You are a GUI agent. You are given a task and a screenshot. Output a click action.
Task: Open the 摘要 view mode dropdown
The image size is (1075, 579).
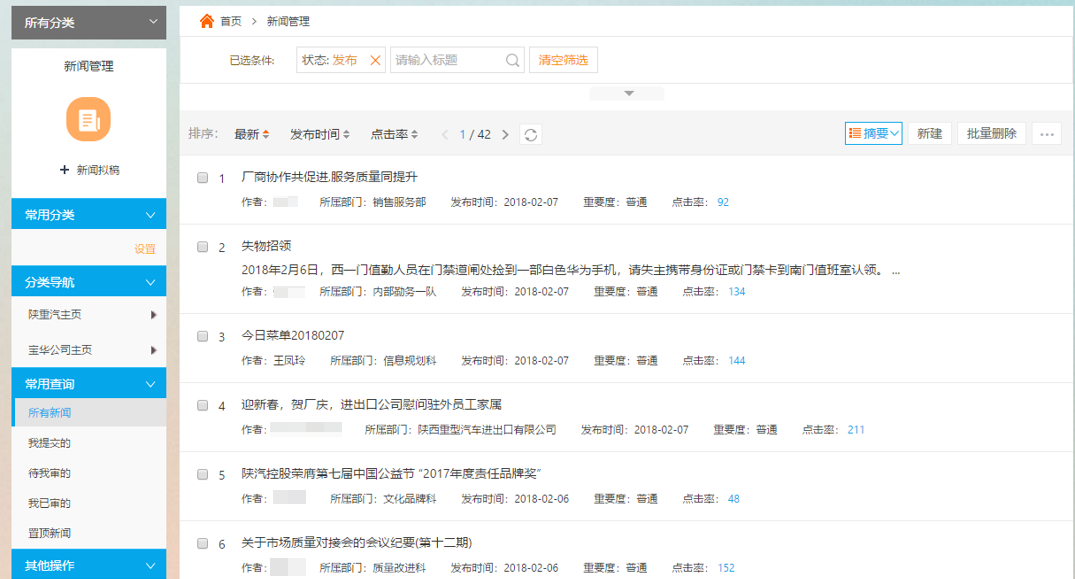pyautogui.click(x=873, y=134)
